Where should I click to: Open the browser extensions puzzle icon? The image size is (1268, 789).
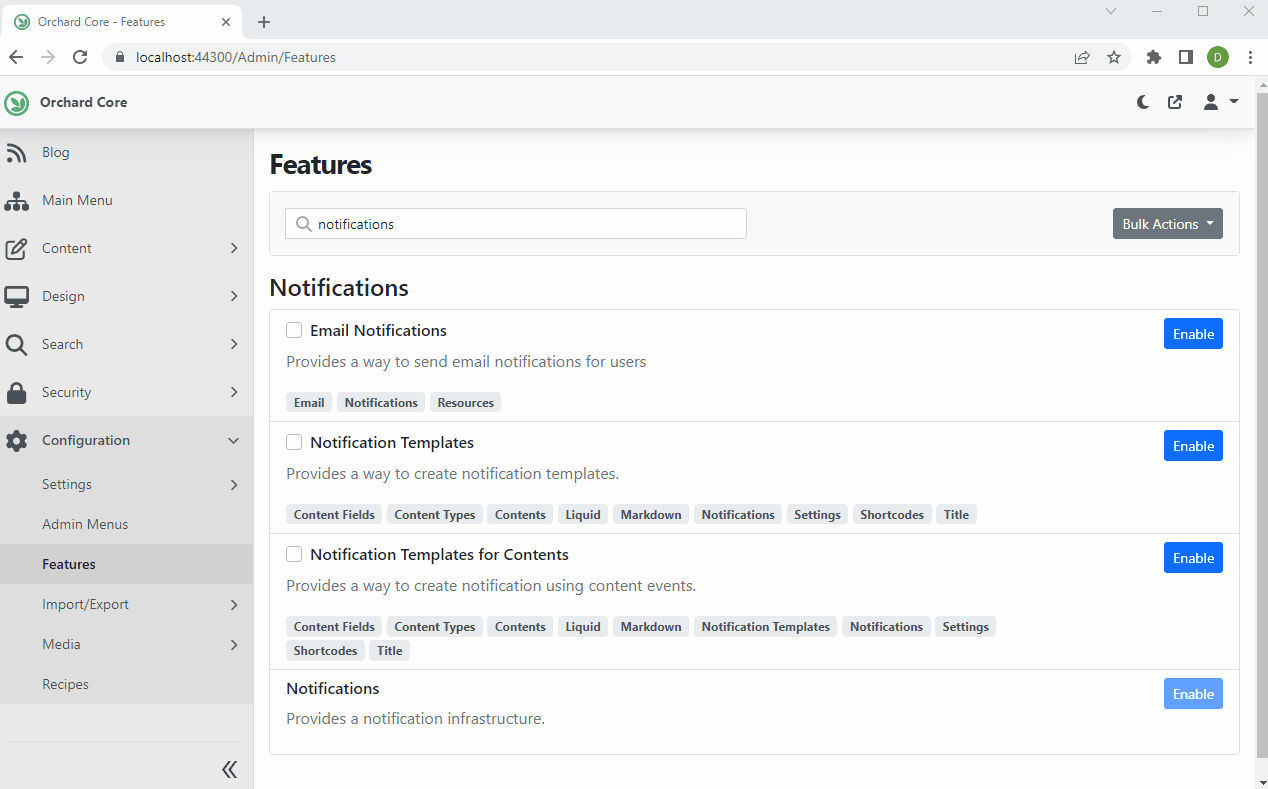(1154, 57)
